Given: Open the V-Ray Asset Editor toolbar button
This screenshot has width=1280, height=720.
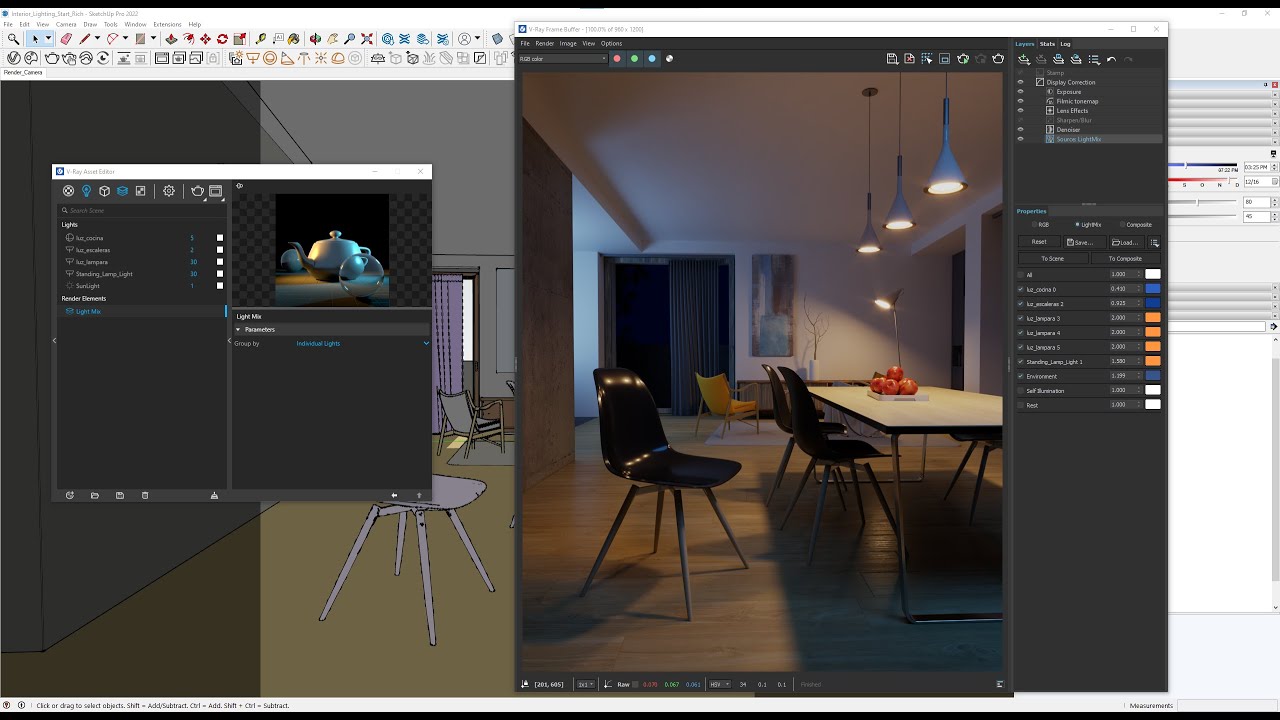Looking at the screenshot, I should pyautogui.click(x=14, y=58).
